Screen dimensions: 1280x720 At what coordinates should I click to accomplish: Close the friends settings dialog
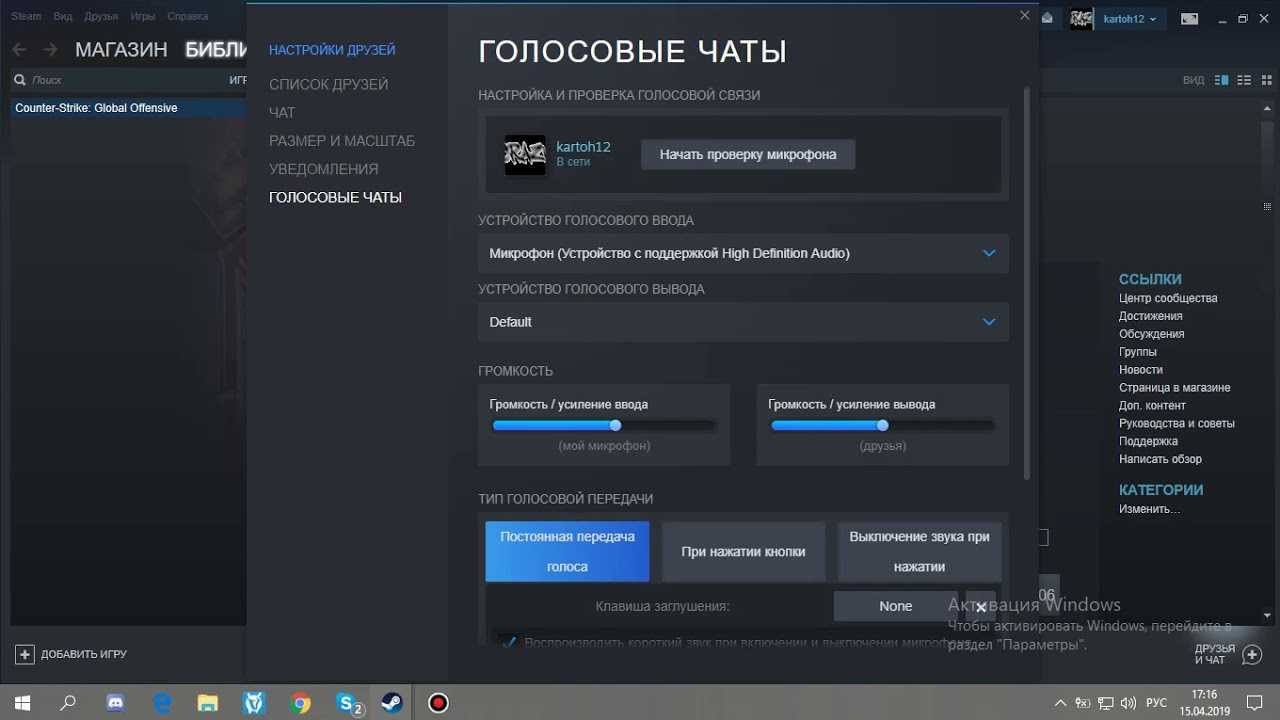coord(1024,15)
